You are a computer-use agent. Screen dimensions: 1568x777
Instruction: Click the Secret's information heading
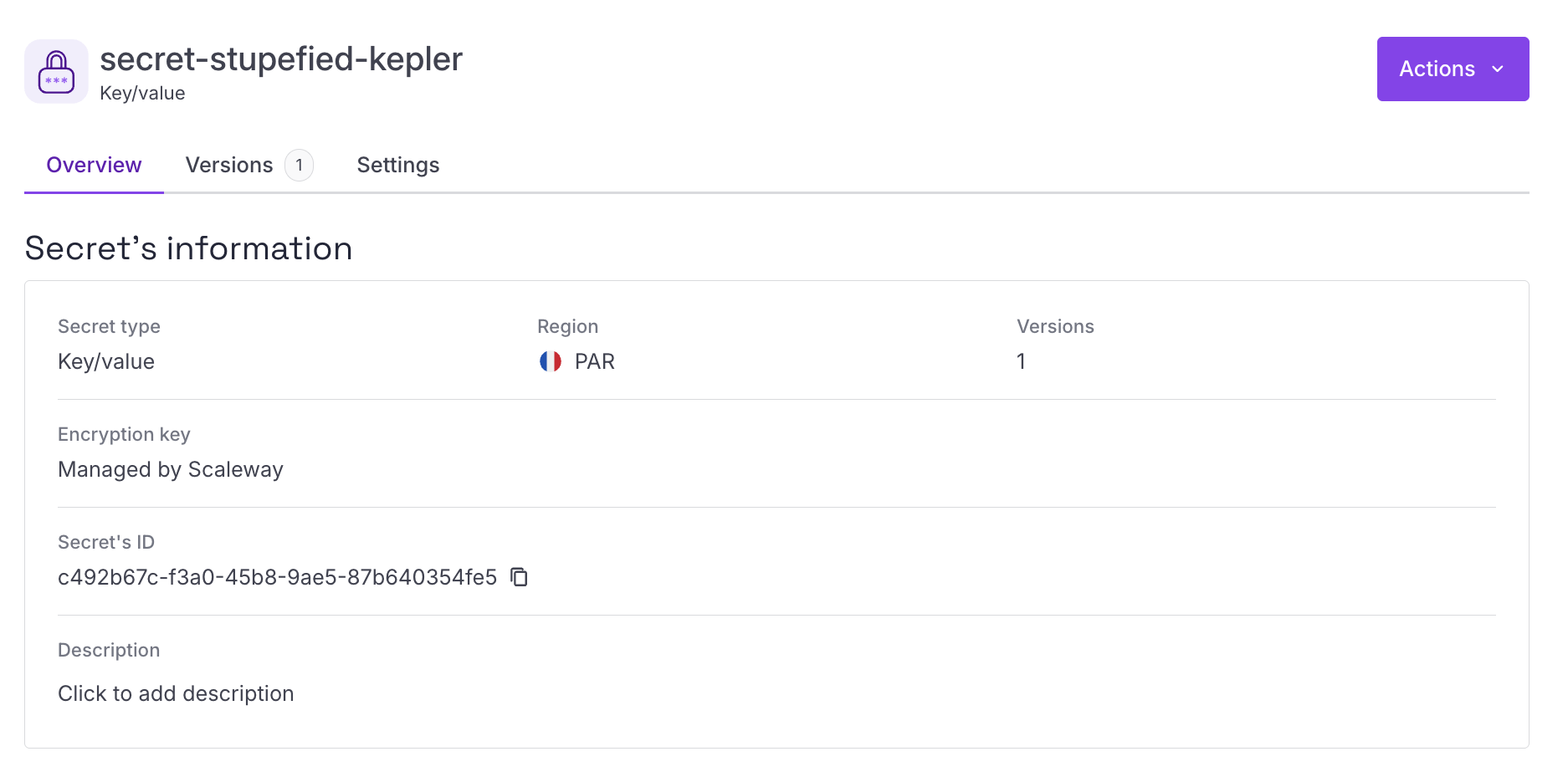(x=188, y=248)
